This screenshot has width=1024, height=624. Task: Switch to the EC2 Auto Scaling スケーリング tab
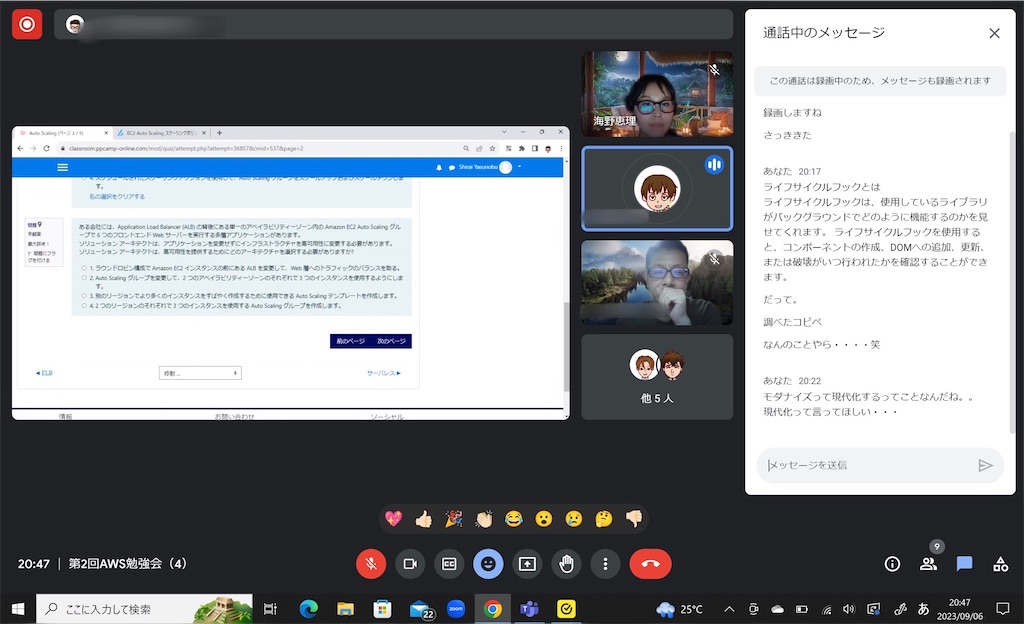(162, 133)
